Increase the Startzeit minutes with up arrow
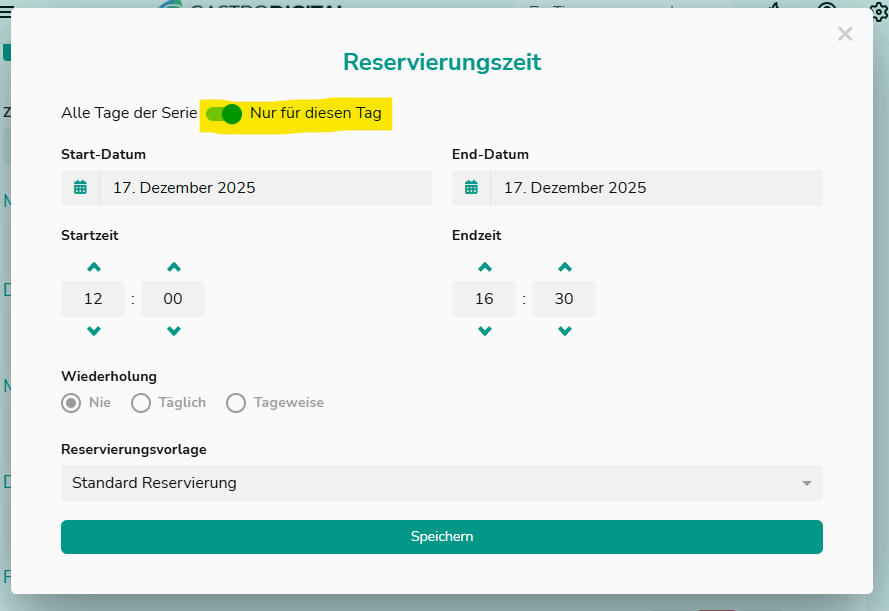This screenshot has width=889, height=611. tap(173, 267)
